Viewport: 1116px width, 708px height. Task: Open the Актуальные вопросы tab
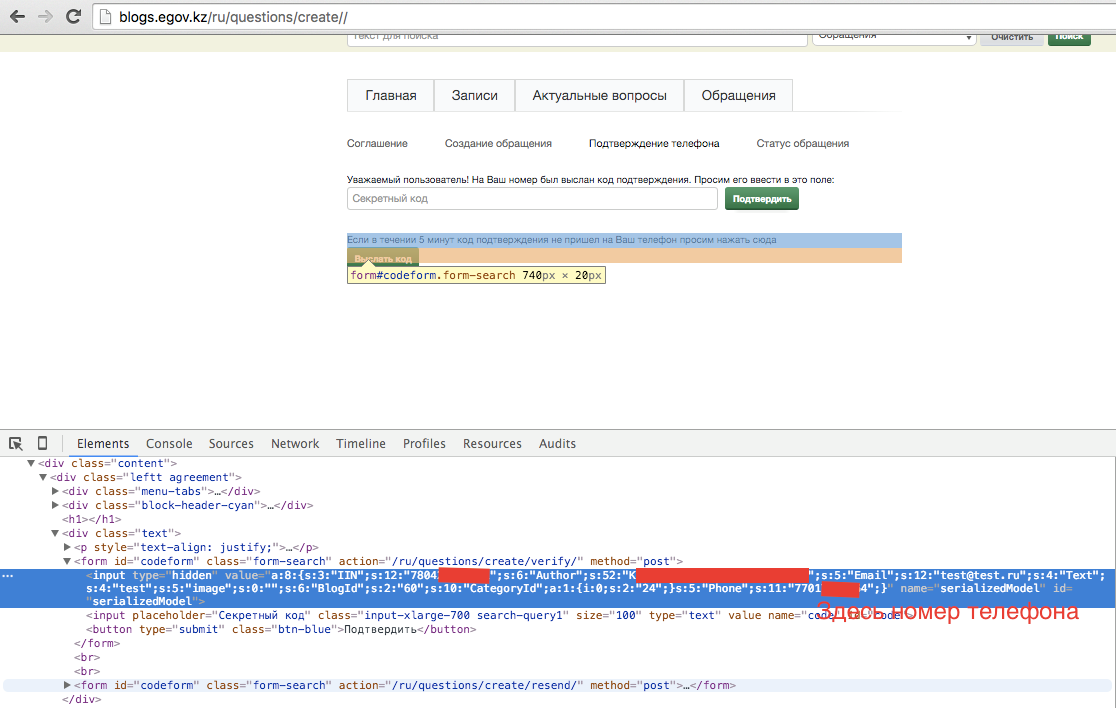tap(599, 95)
